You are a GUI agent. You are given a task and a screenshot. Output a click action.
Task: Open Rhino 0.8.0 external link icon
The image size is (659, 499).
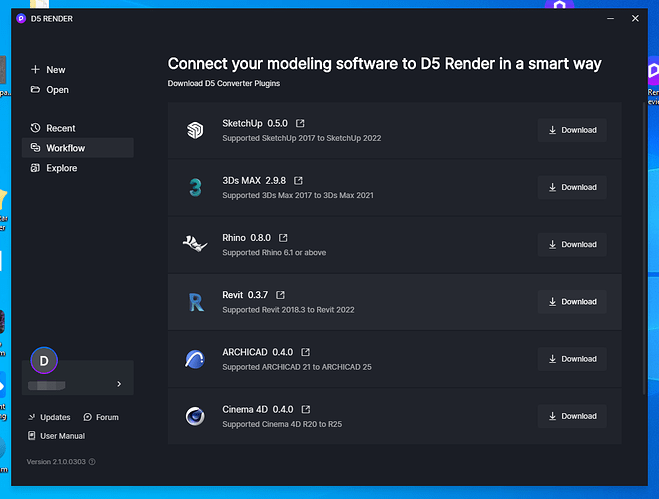coord(283,238)
